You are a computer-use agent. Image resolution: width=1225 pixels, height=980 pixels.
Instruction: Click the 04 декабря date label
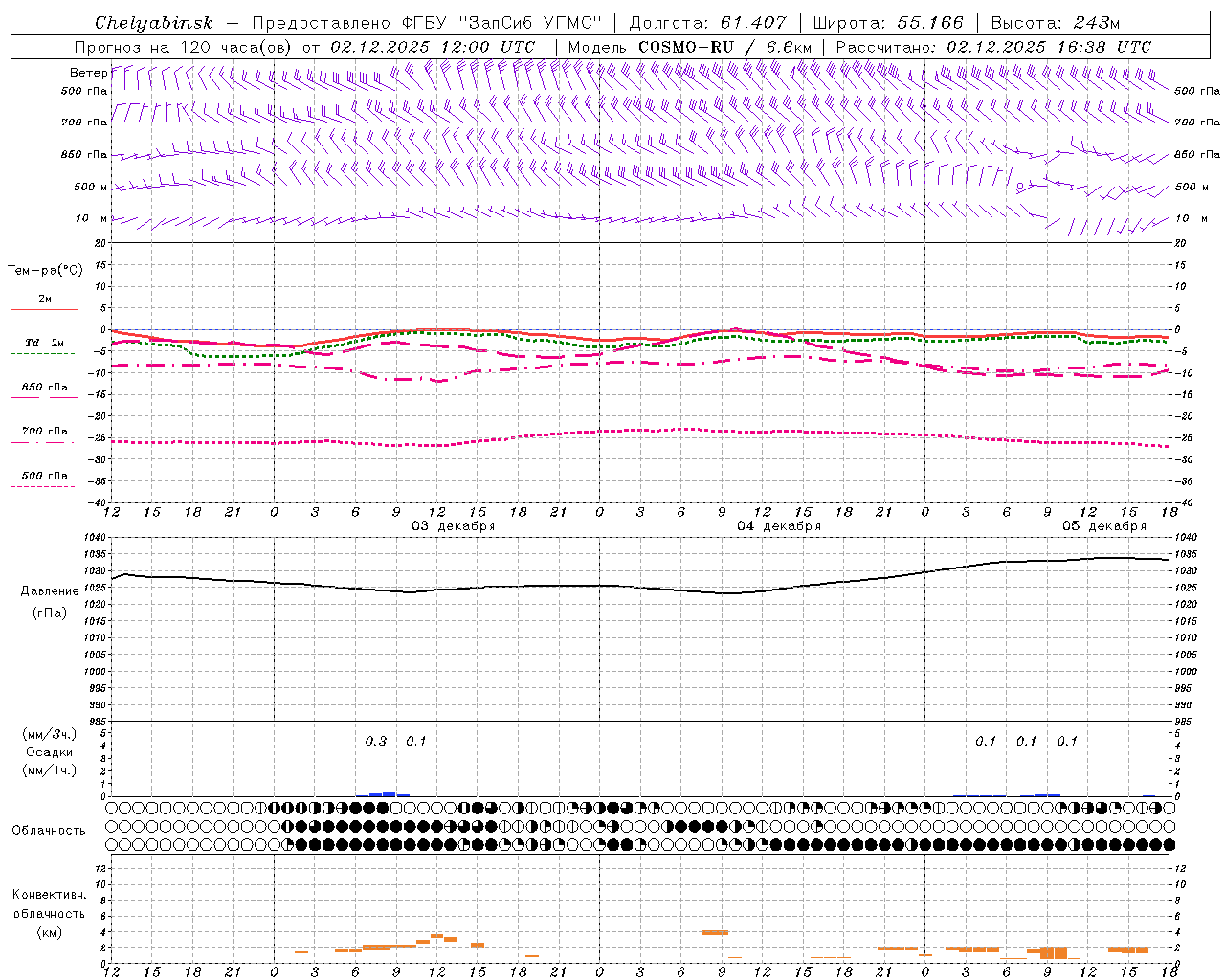pyautogui.click(x=778, y=526)
